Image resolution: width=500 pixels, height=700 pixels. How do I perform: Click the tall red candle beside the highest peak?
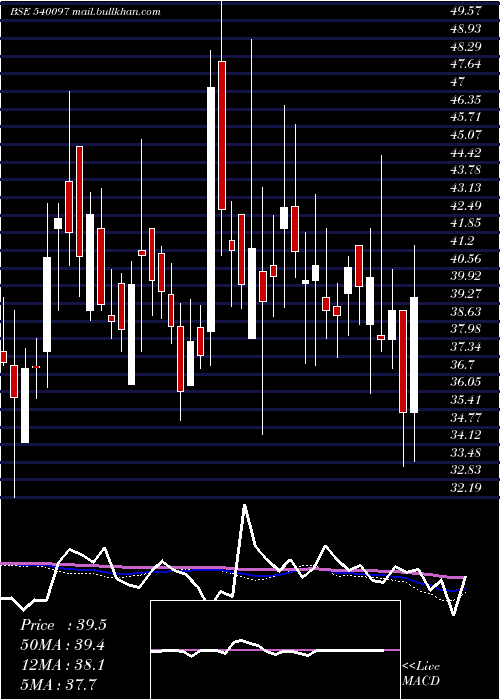pos(222,135)
